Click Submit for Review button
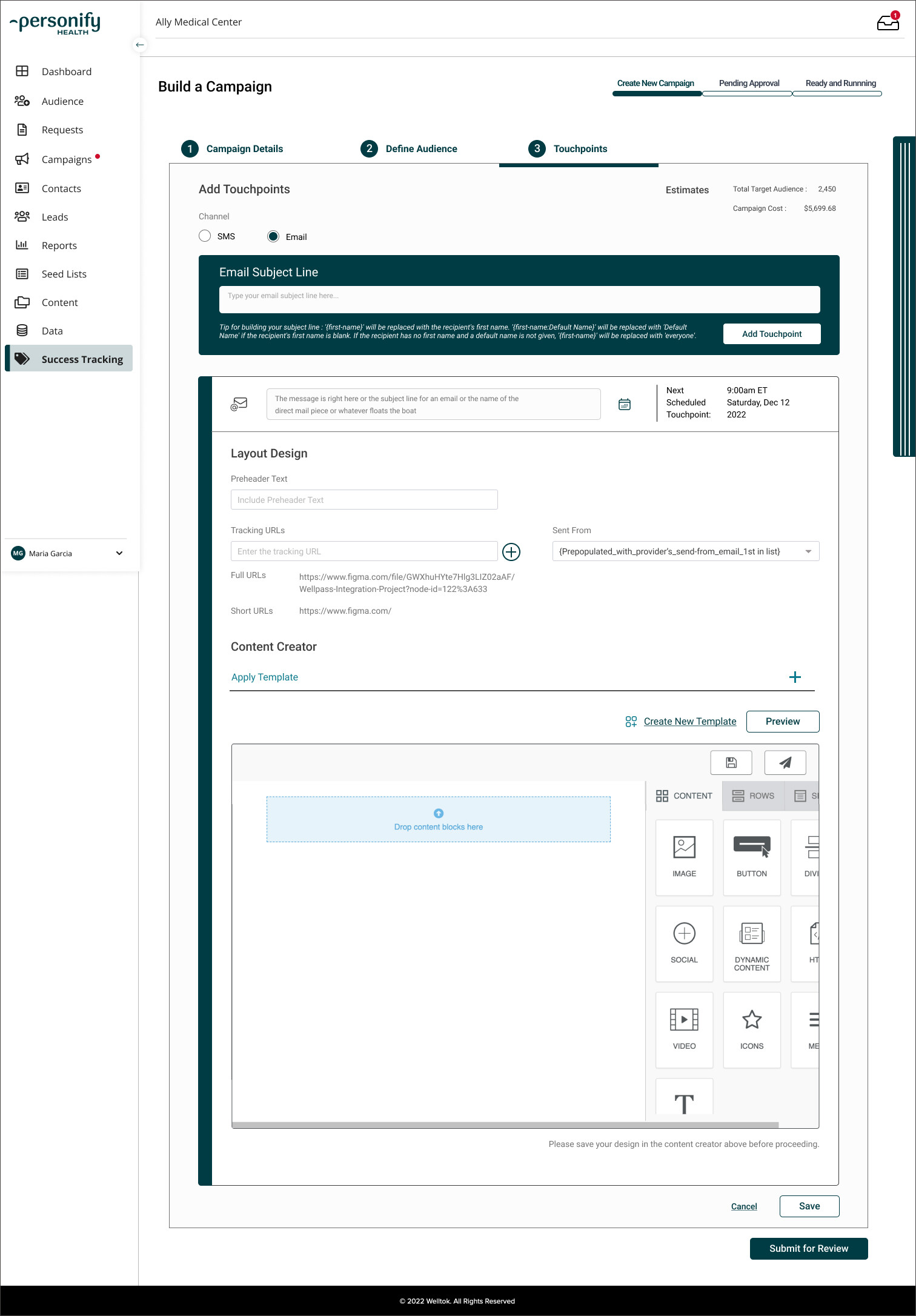 click(809, 1249)
